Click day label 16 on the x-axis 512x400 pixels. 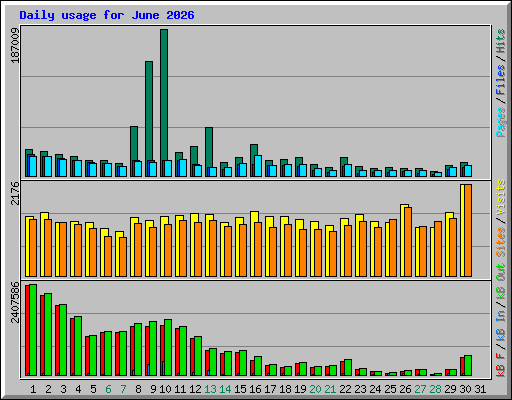(x=255, y=389)
